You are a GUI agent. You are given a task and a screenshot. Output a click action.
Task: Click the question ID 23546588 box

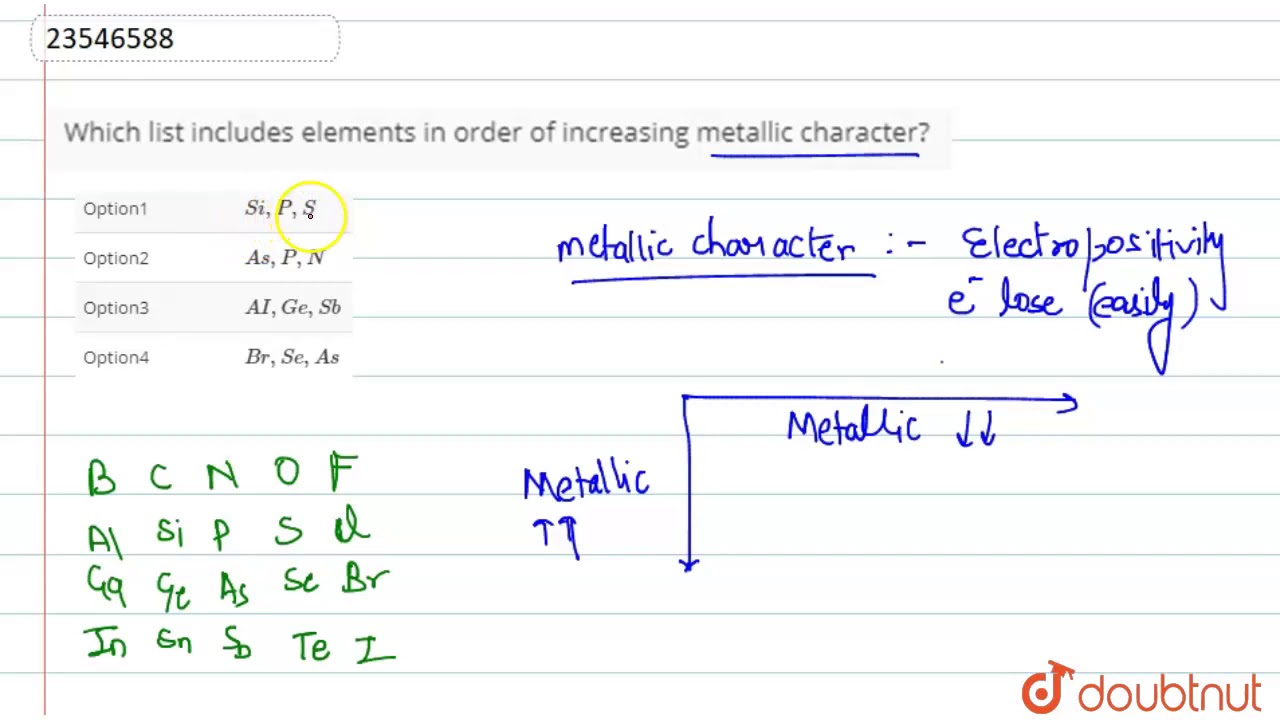tap(186, 39)
